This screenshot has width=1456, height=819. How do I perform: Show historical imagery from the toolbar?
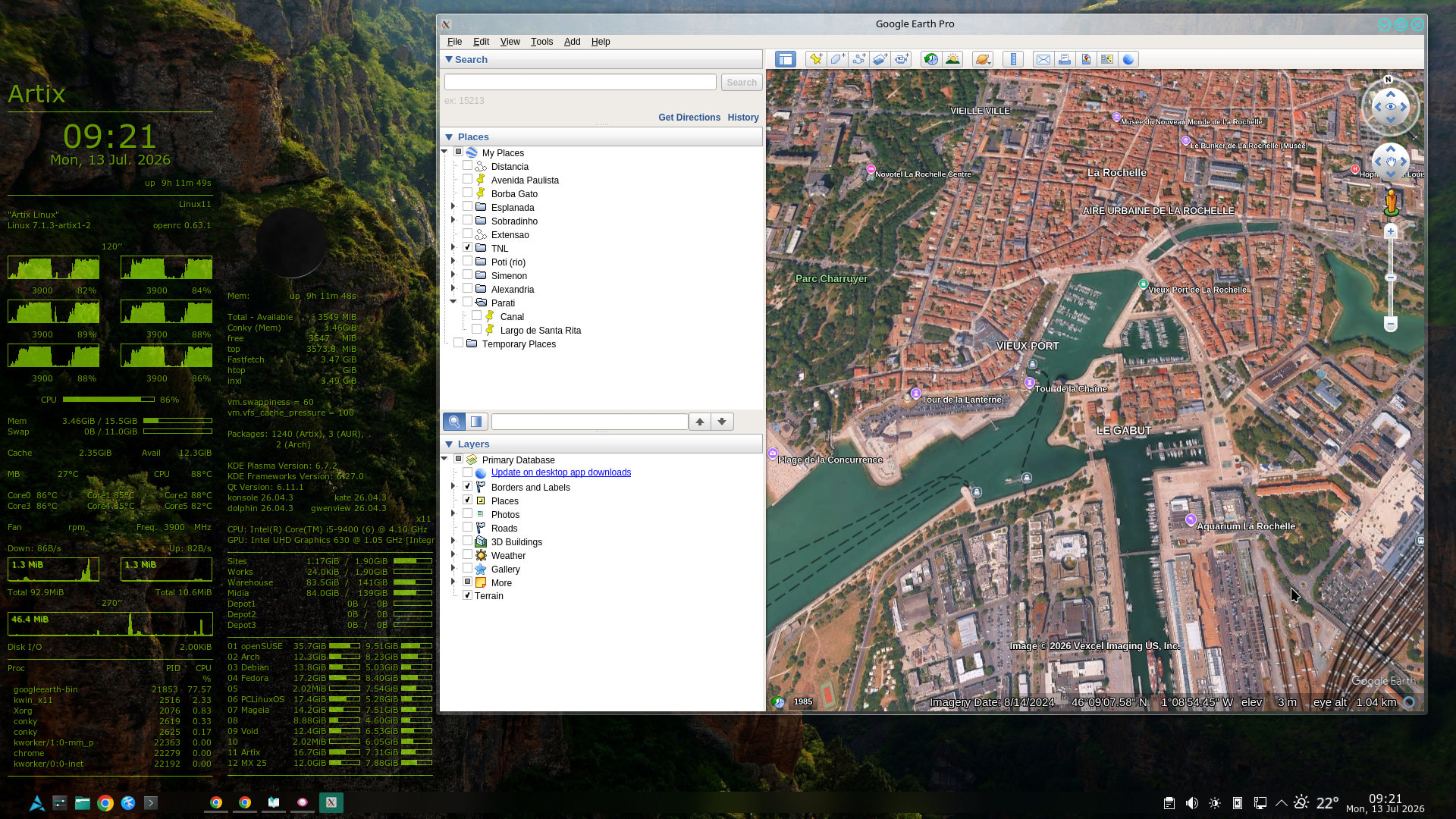click(931, 59)
